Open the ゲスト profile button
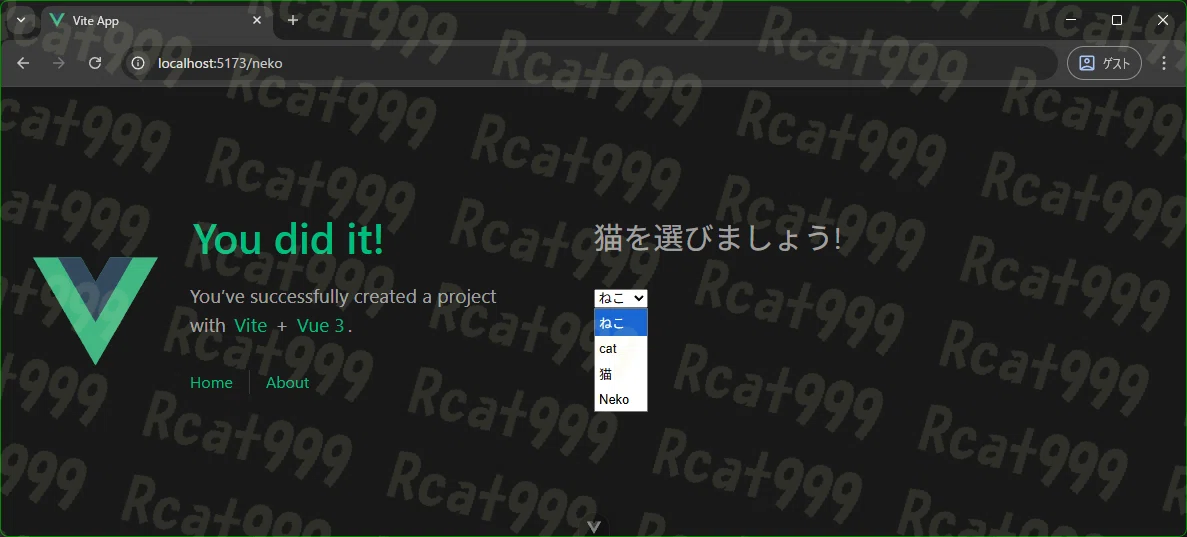The width and height of the screenshot is (1187, 537). [1104, 63]
